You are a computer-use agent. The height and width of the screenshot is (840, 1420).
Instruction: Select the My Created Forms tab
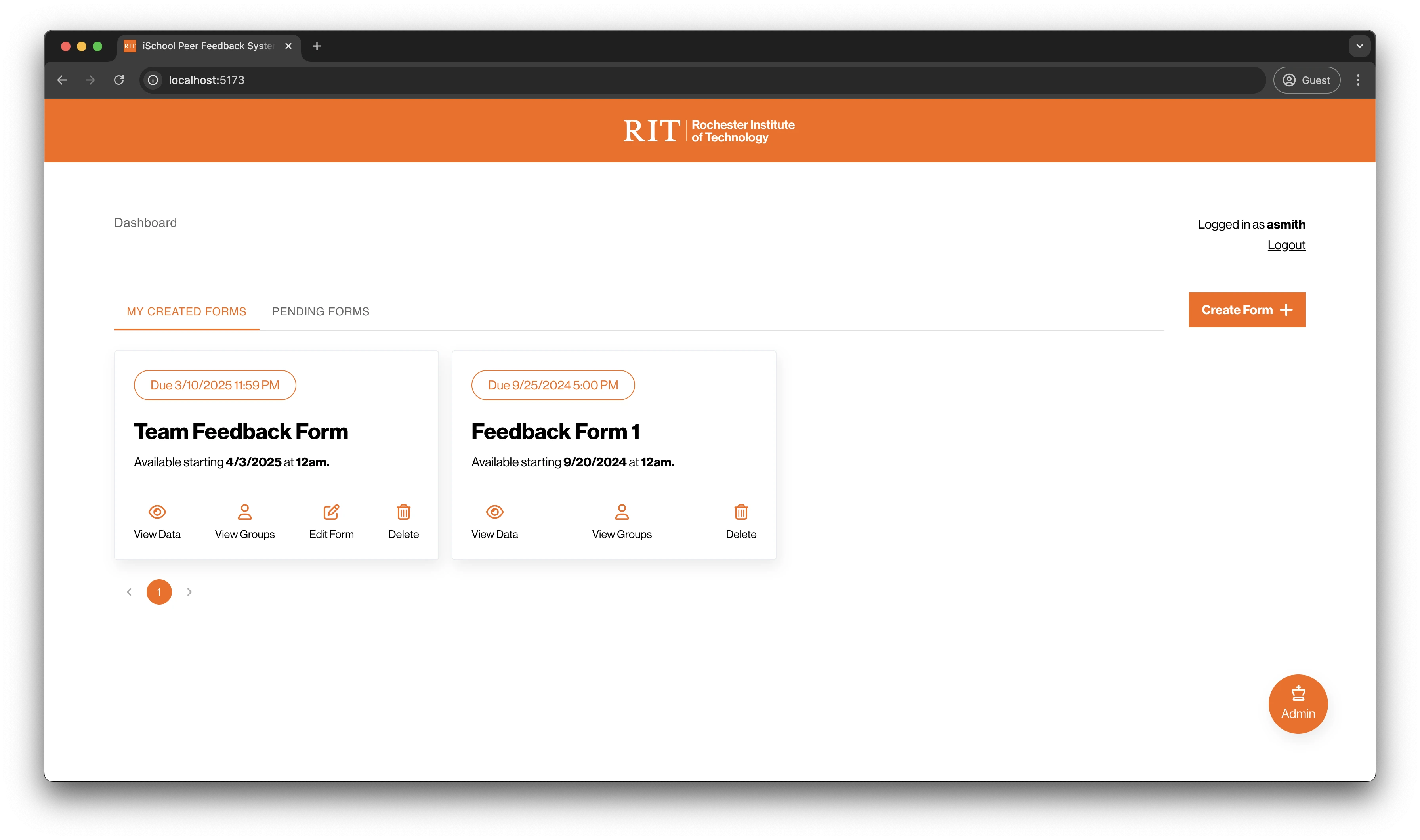point(186,311)
